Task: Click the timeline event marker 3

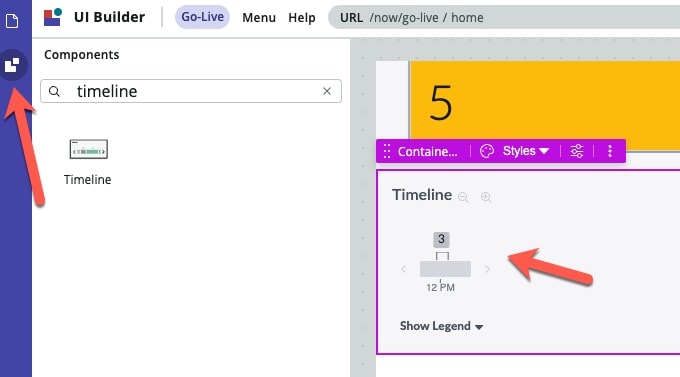Action: [x=441, y=239]
